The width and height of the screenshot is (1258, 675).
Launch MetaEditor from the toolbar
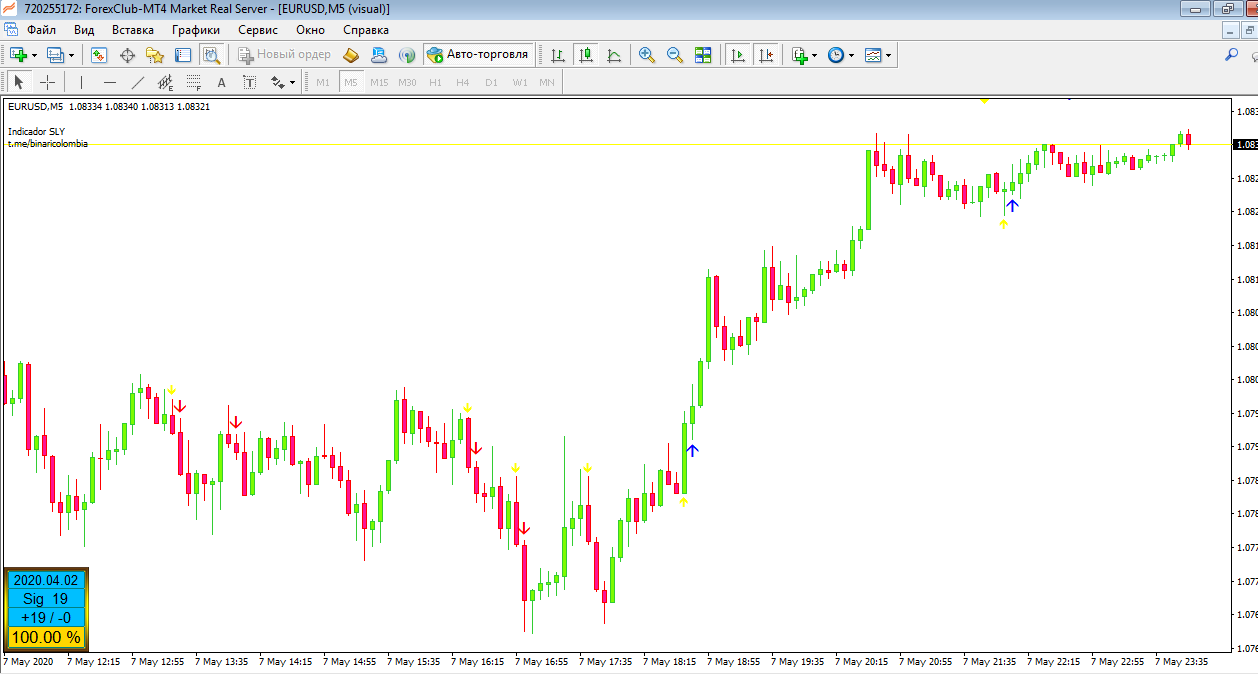(351, 55)
